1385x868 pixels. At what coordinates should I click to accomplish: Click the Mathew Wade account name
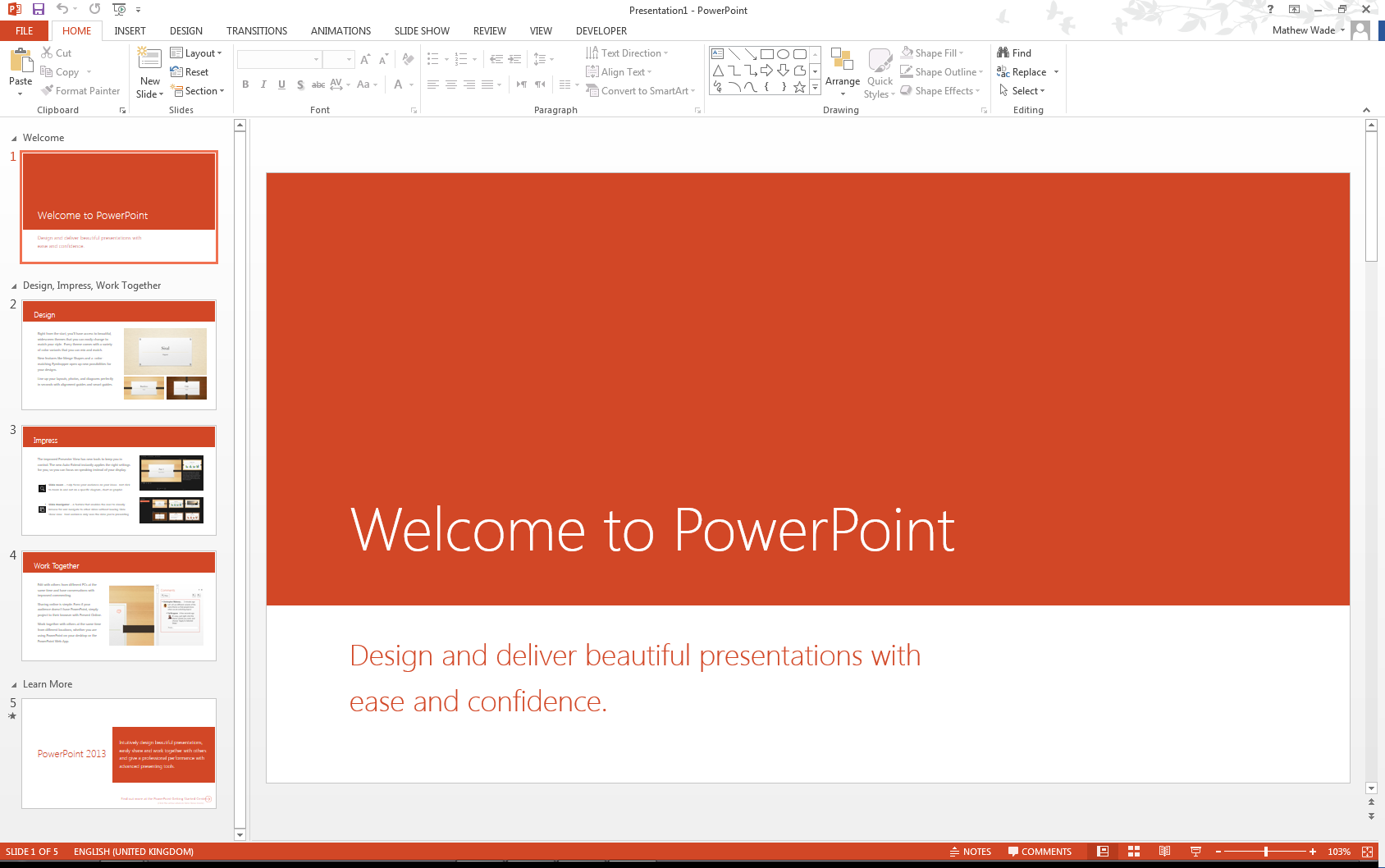click(x=1304, y=30)
